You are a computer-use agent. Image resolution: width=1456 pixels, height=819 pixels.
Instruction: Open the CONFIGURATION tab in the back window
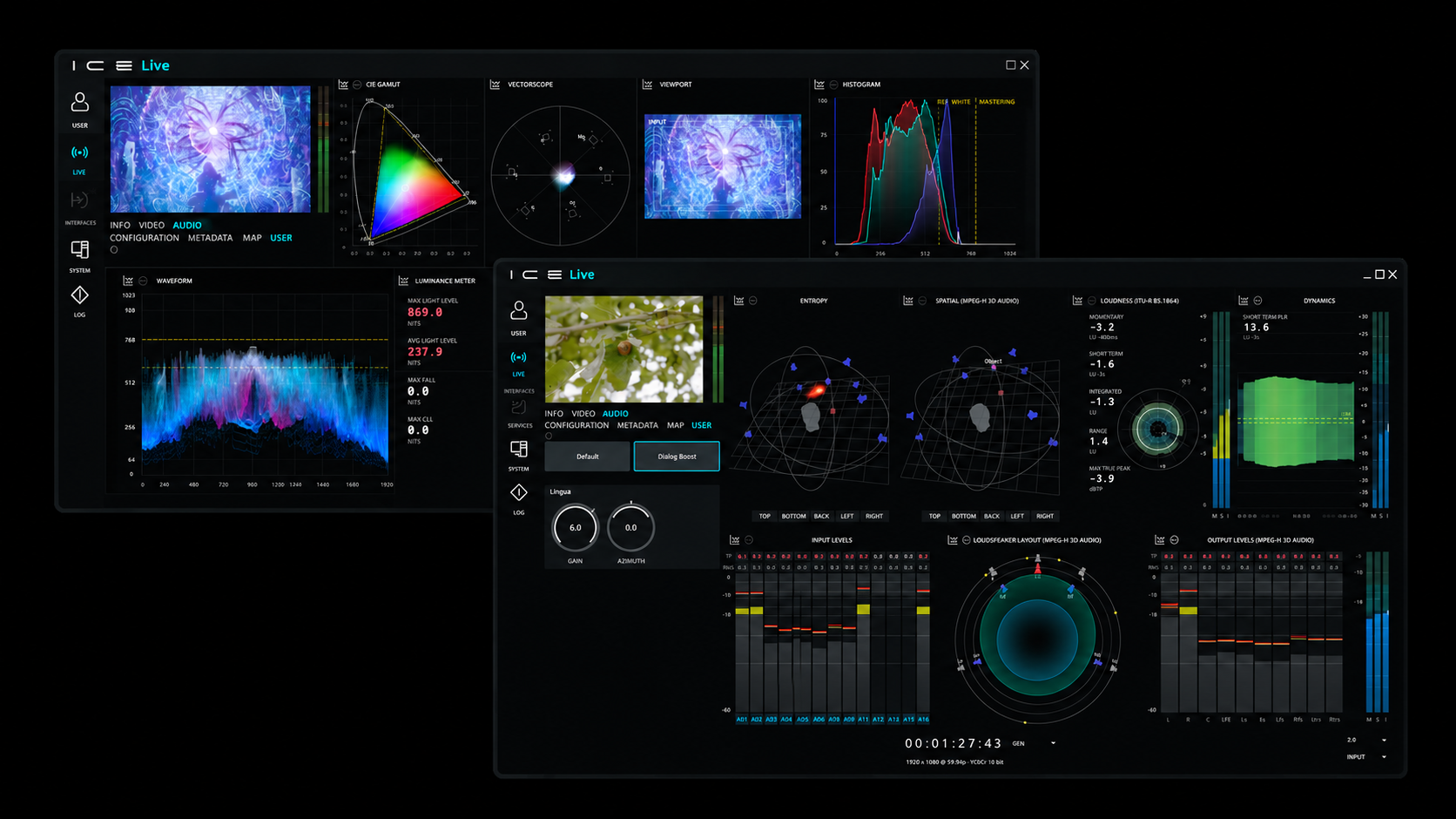[145, 238]
